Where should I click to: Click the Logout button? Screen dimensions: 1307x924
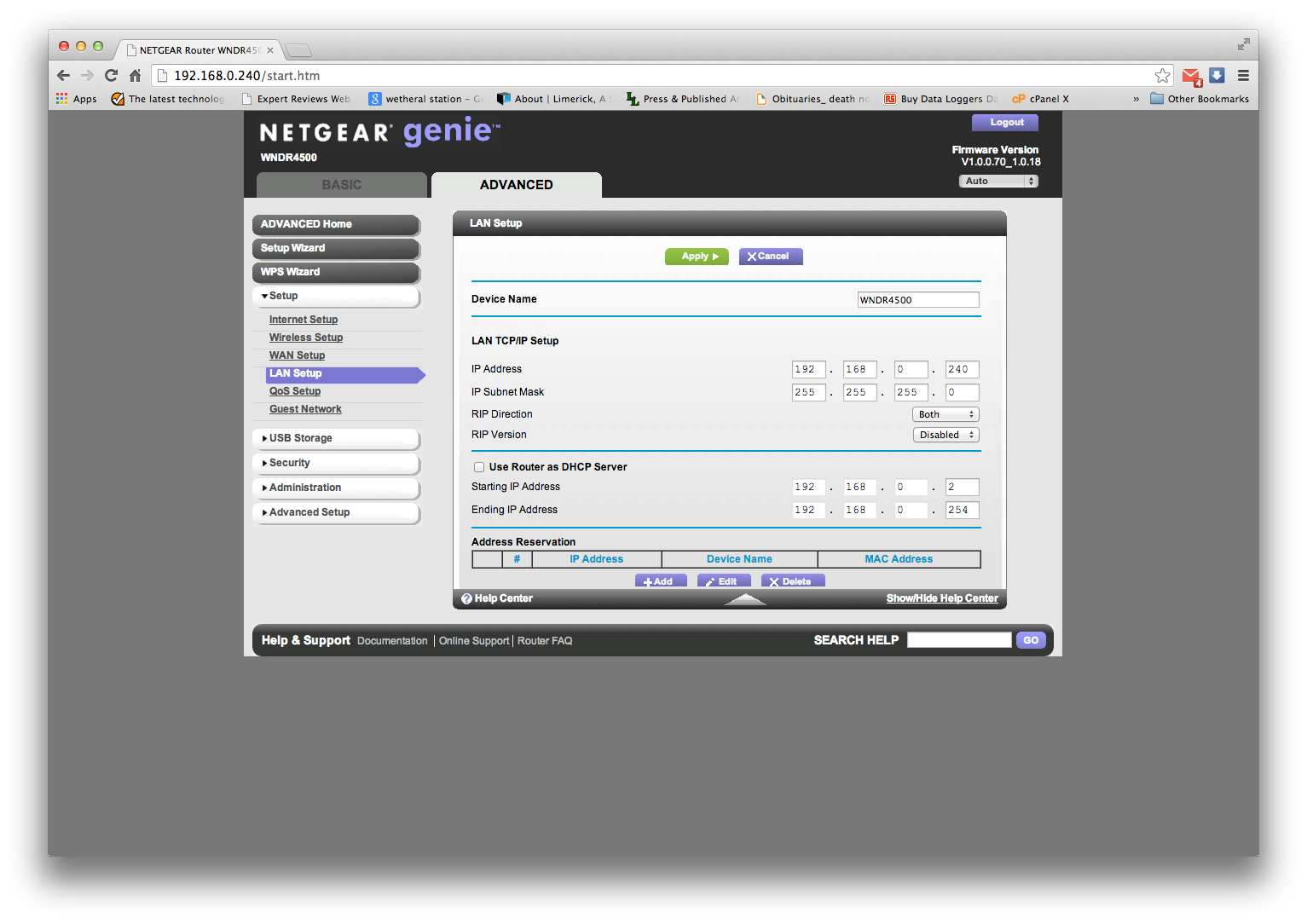point(1006,123)
